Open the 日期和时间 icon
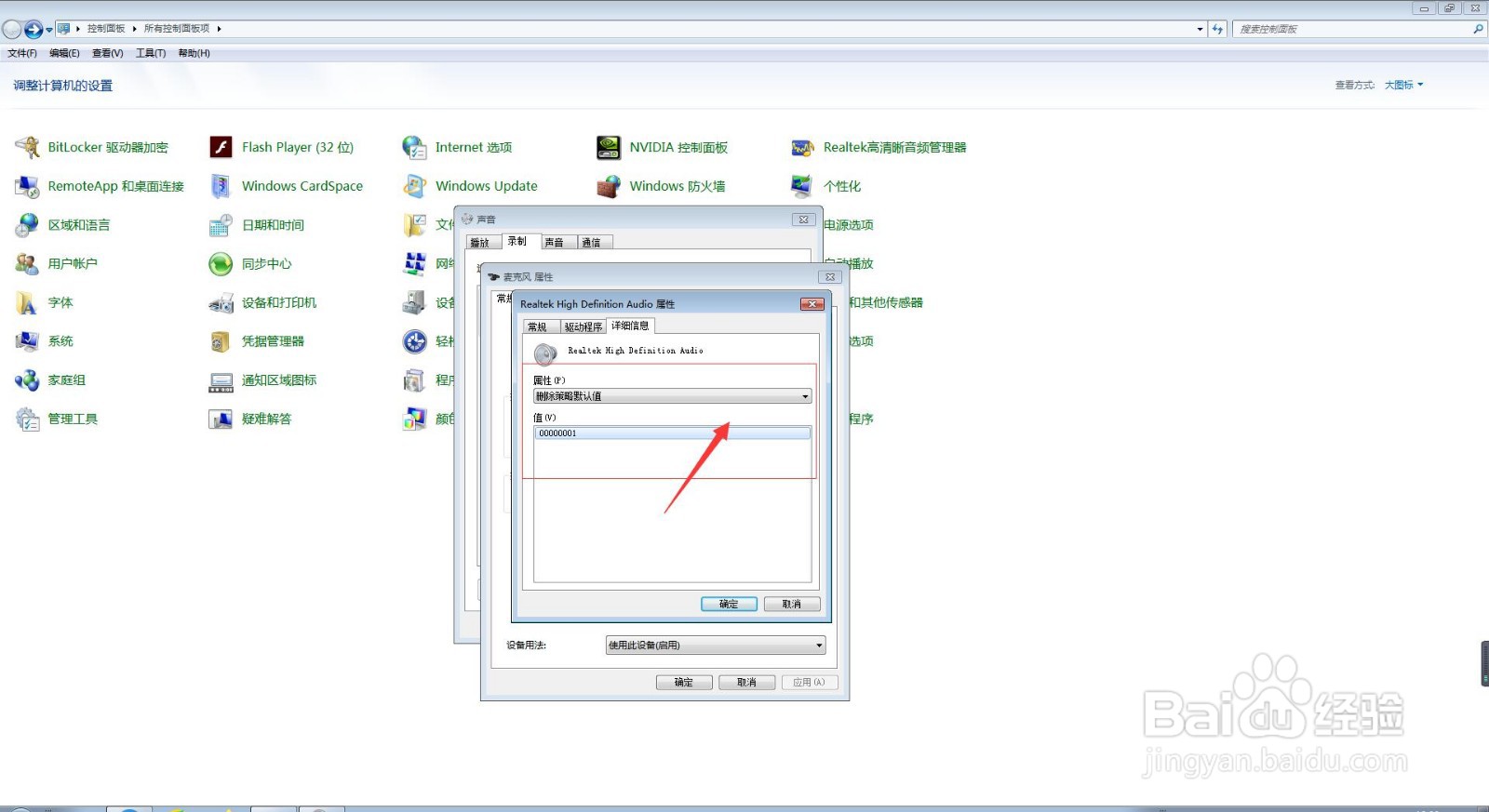Viewport: 1489px width, 812px height. (x=221, y=225)
